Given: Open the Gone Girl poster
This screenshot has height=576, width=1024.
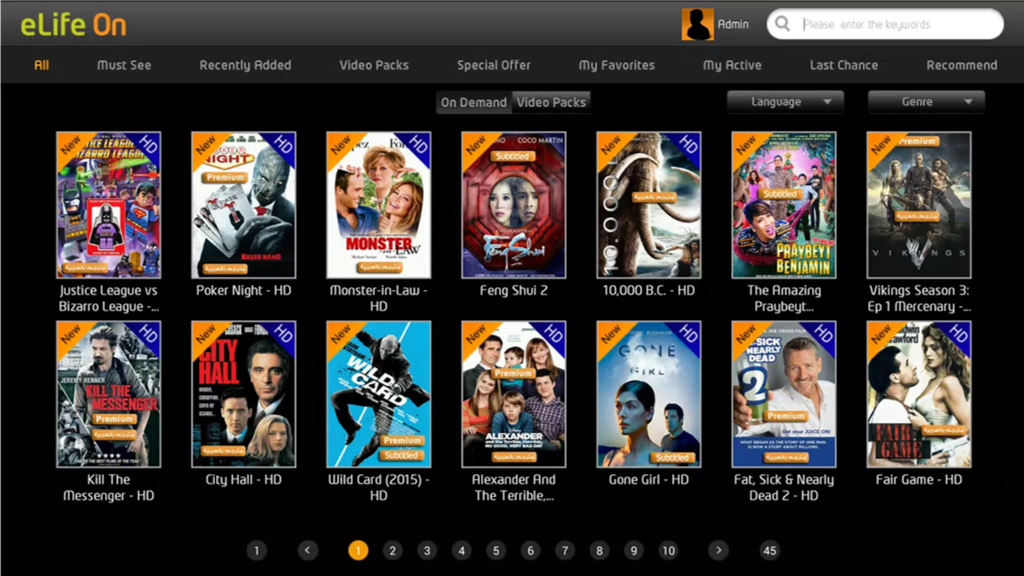Looking at the screenshot, I should click(x=648, y=394).
